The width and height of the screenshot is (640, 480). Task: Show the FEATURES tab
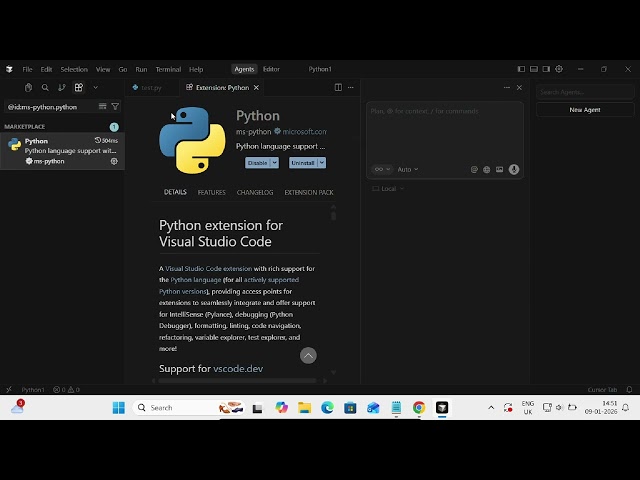pos(211,192)
